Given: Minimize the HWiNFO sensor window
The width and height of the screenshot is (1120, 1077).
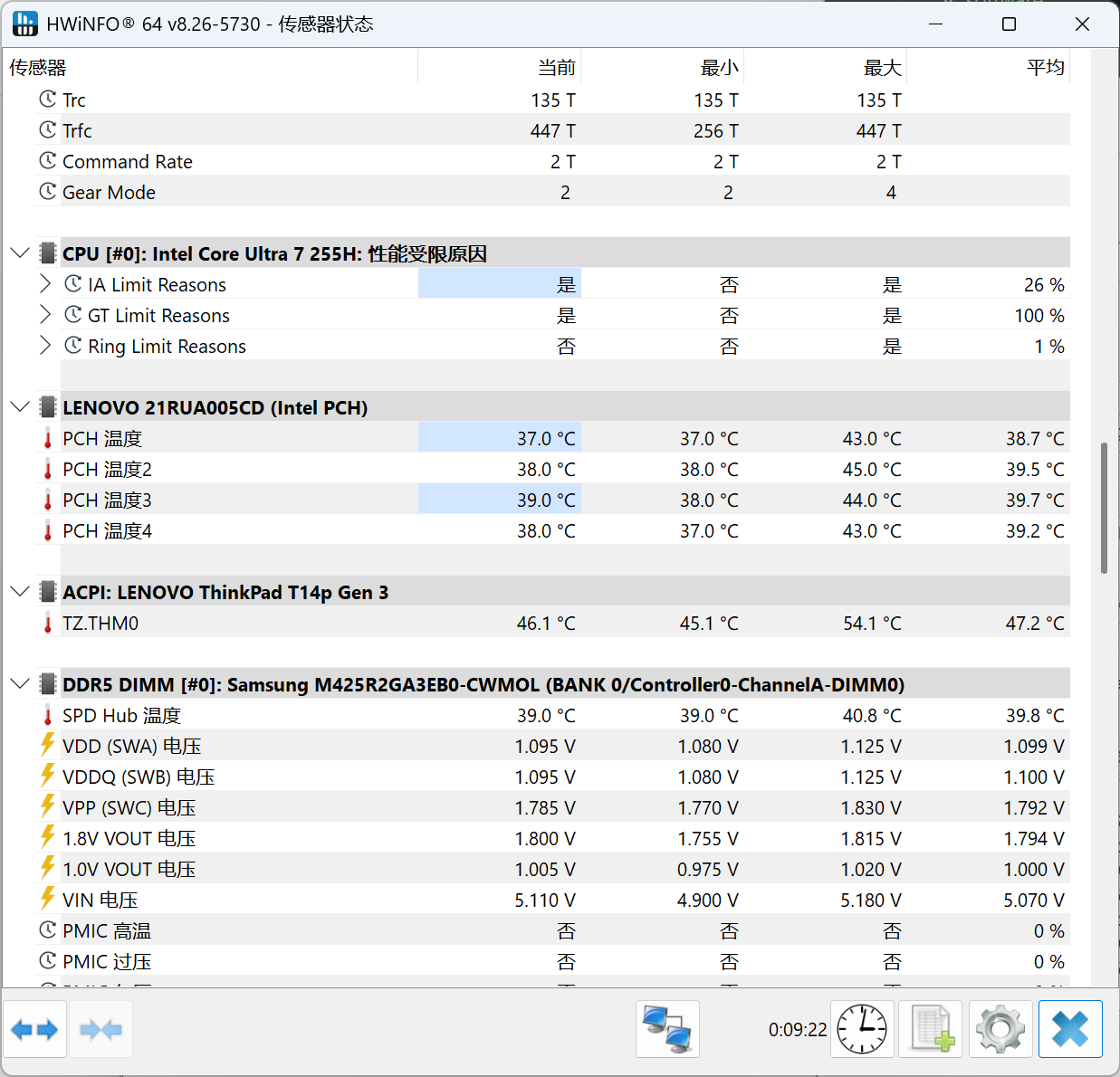Looking at the screenshot, I should click(x=936, y=24).
